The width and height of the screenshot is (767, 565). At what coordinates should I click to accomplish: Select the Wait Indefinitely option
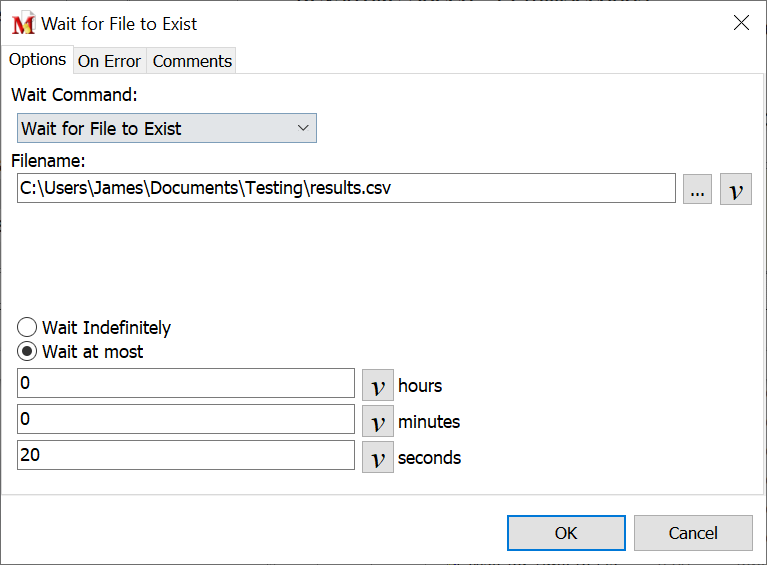point(28,328)
